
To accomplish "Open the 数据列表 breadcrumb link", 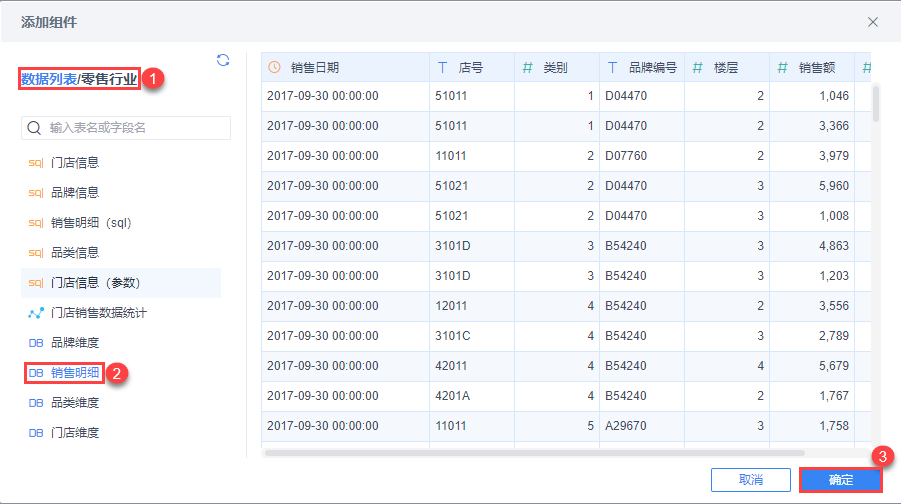I will tap(48, 78).
